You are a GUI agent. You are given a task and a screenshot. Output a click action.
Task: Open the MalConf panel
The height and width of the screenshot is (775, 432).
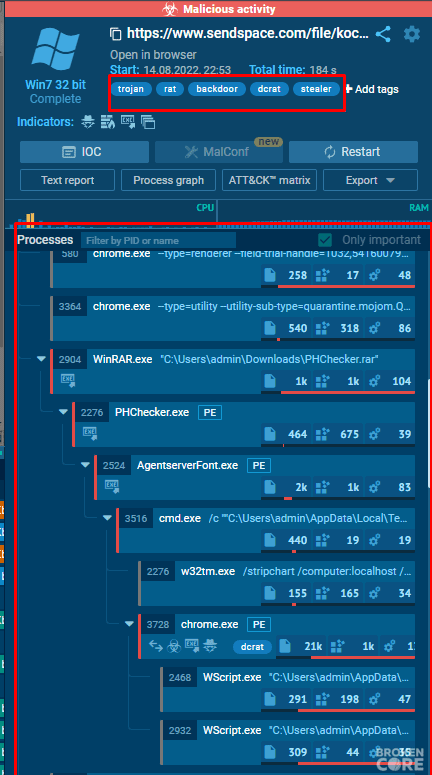pos(218,152)
